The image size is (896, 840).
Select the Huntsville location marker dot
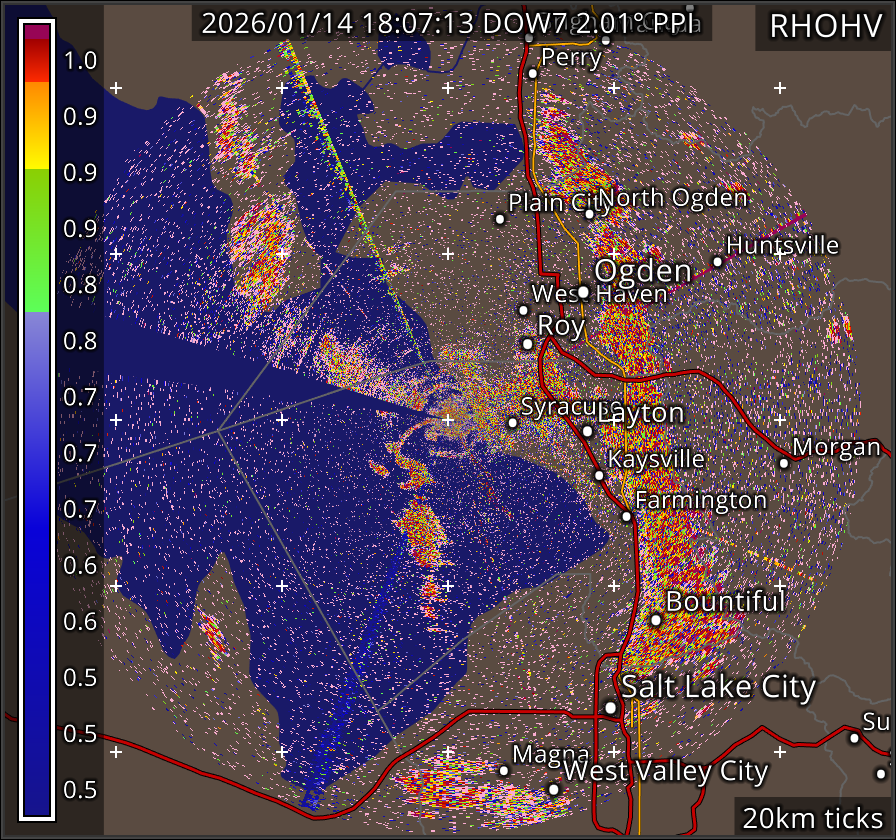point(717,261)
